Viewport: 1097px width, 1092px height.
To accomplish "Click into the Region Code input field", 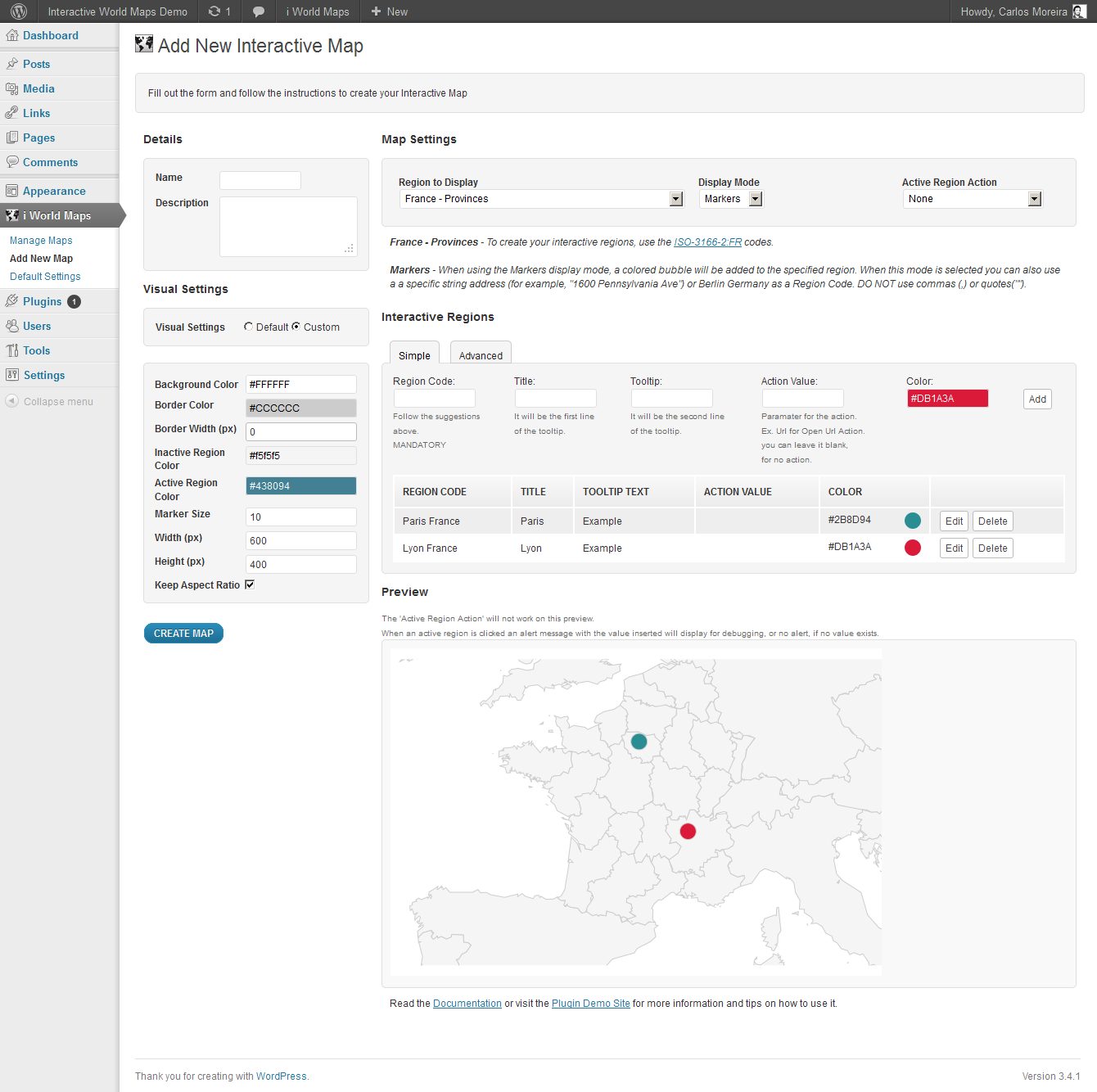I will point(434,399).
